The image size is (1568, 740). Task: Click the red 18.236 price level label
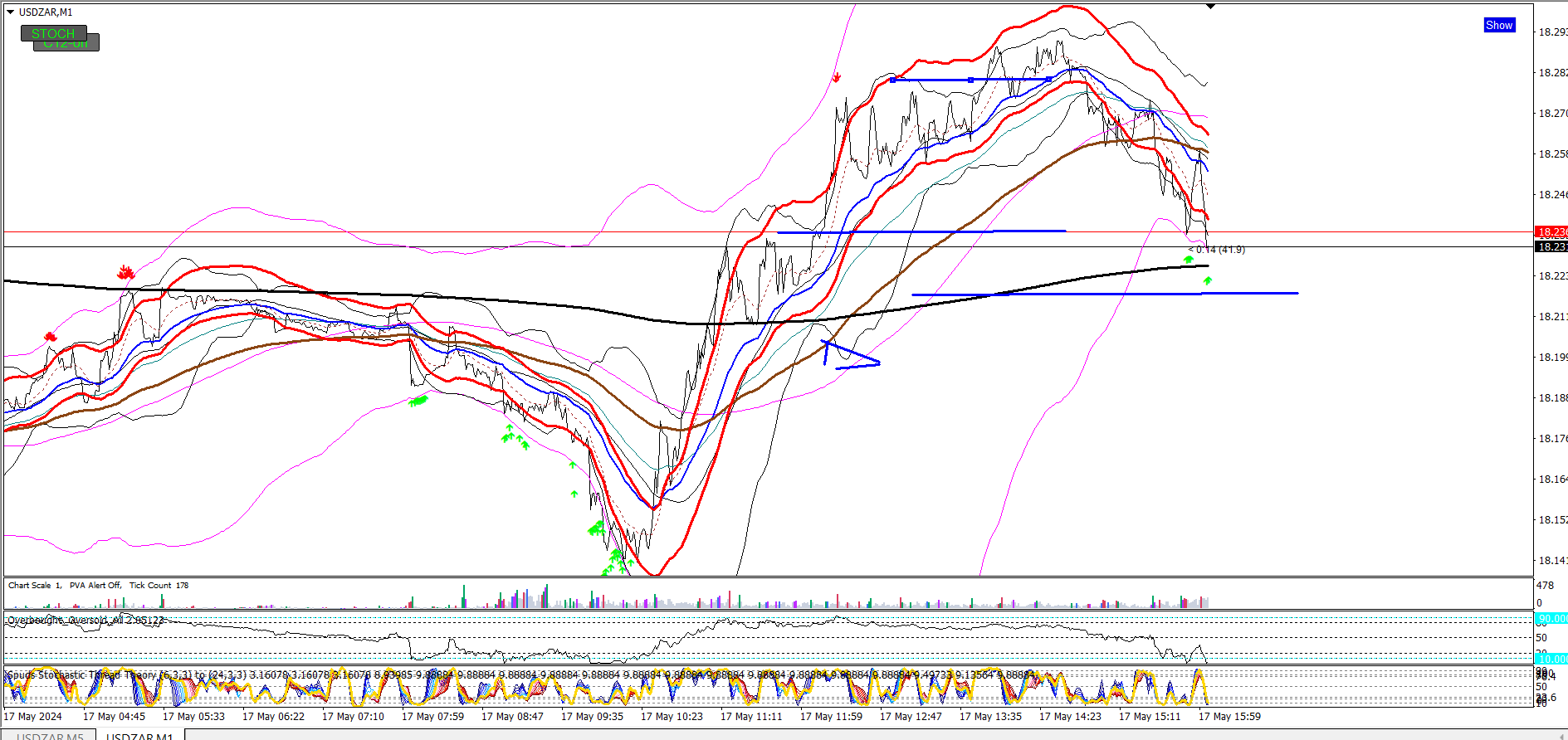[x=1551, y=232]
